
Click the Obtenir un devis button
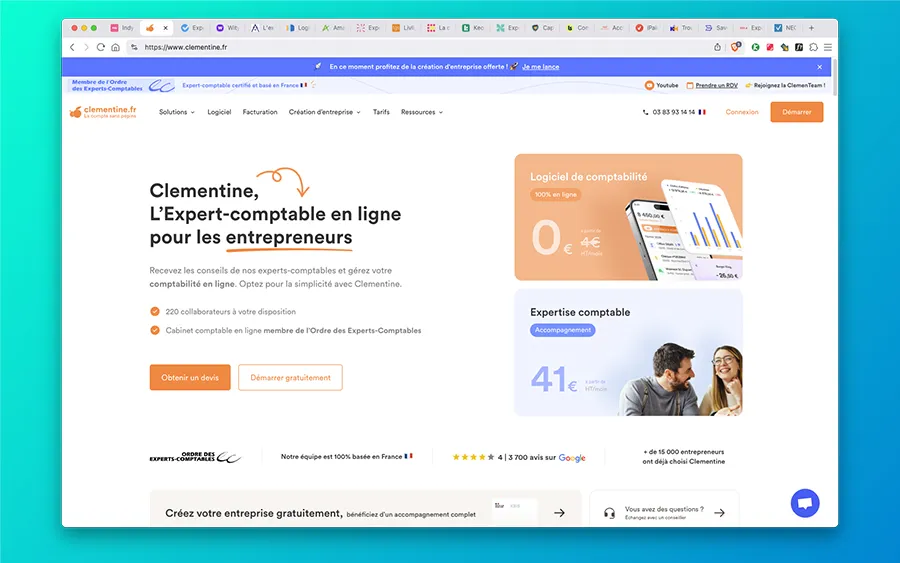coord(190,377)
